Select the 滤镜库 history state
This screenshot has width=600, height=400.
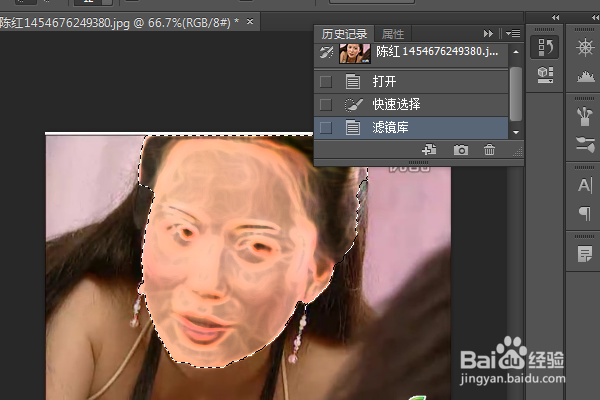click(x=411, y=127)
